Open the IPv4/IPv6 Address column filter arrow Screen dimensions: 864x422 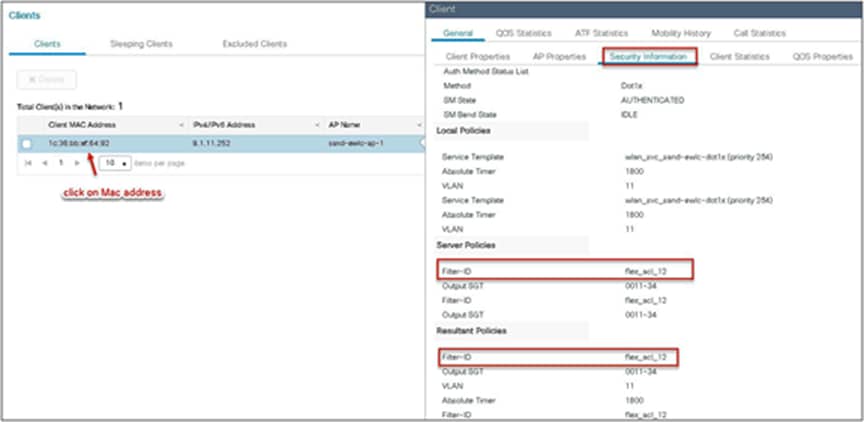coord(317,125)
